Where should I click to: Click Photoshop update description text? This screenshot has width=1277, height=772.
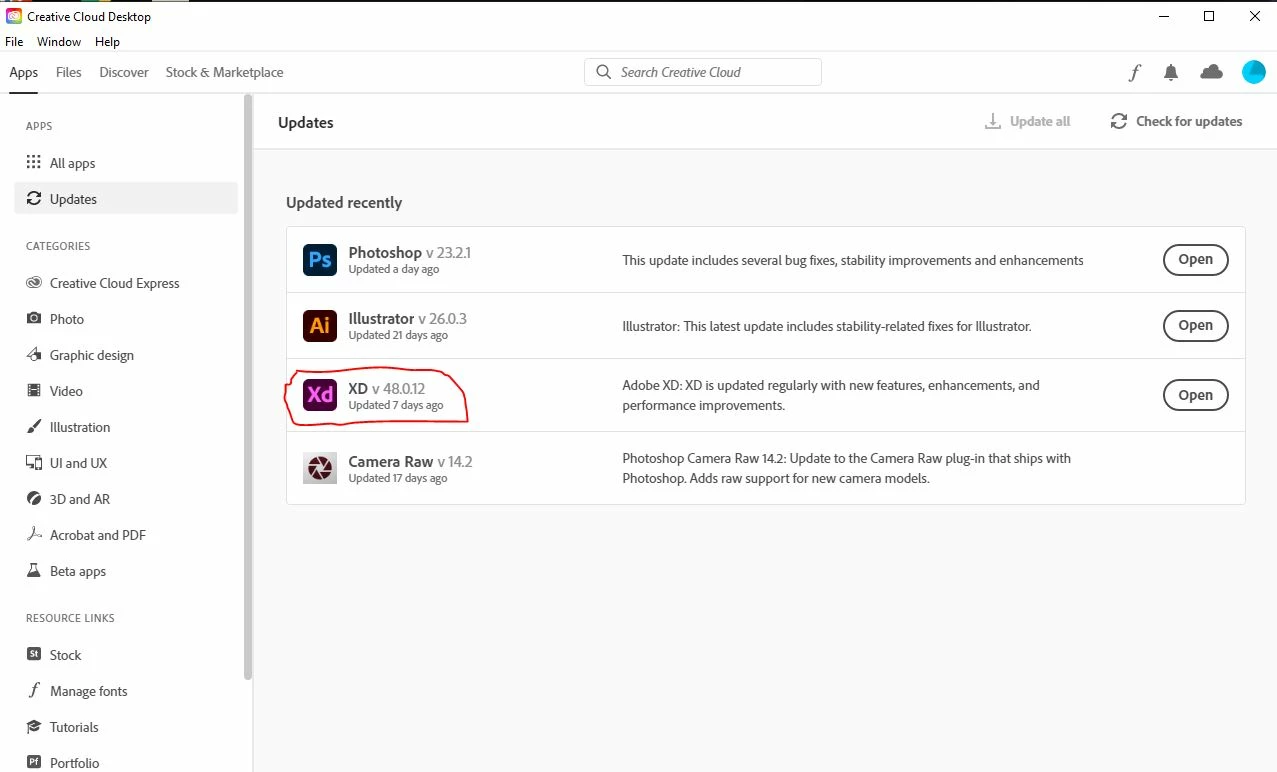pyautogui.click(x=853, y=260)
